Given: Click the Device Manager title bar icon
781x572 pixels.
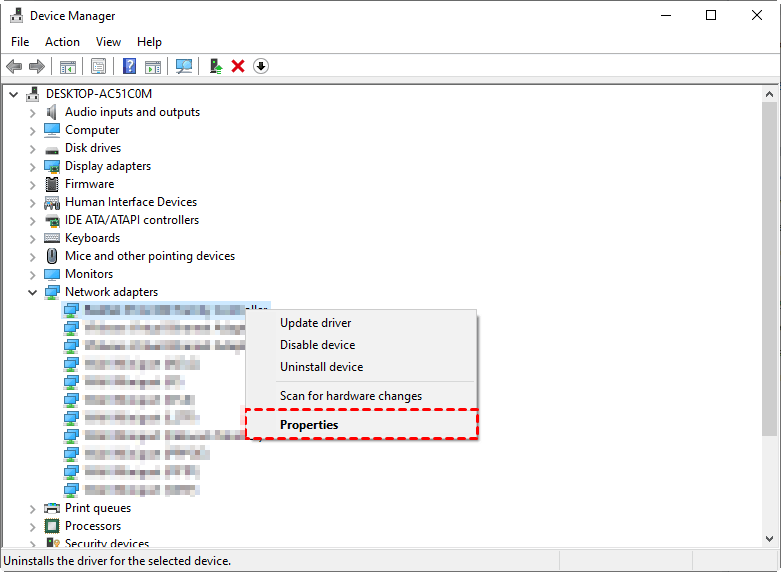Looking at the screenshot, I should (x=16, y=15).
